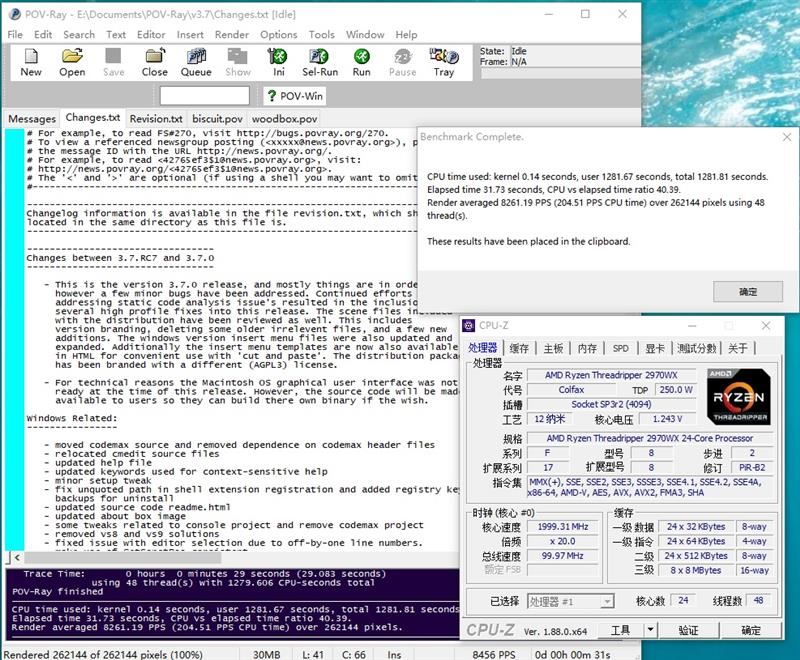The width and height of the screenshot is (800, 660).
Task: Click the 验证 button in CPU-Z
Action: coord(688,630)
